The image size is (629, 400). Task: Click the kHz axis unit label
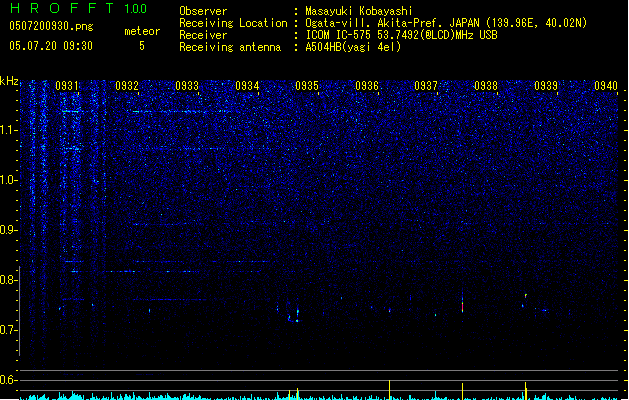[x=9, y=81]
